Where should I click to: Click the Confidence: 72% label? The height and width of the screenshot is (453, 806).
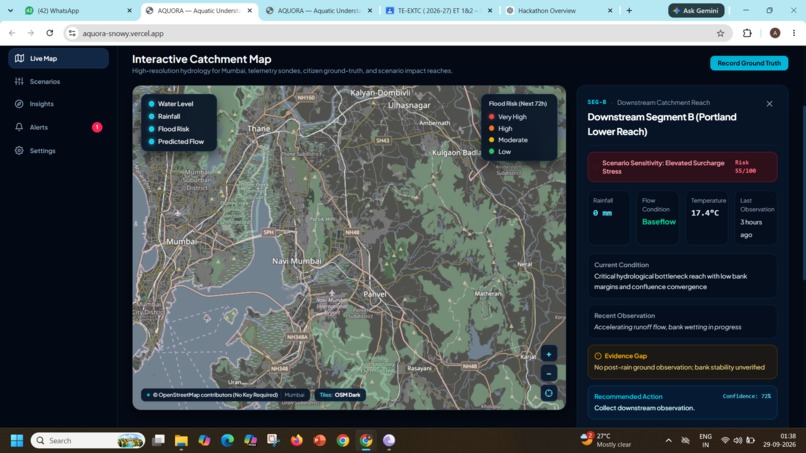tap(746, 396)
